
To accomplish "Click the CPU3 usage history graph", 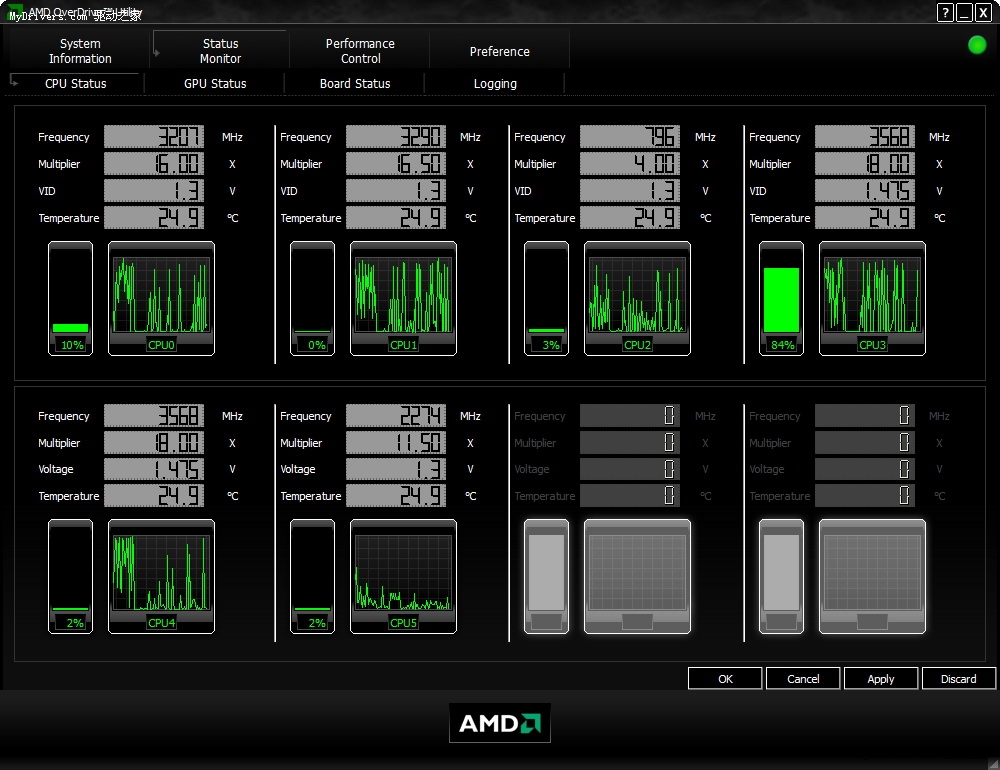I will (x=872, y=298).
